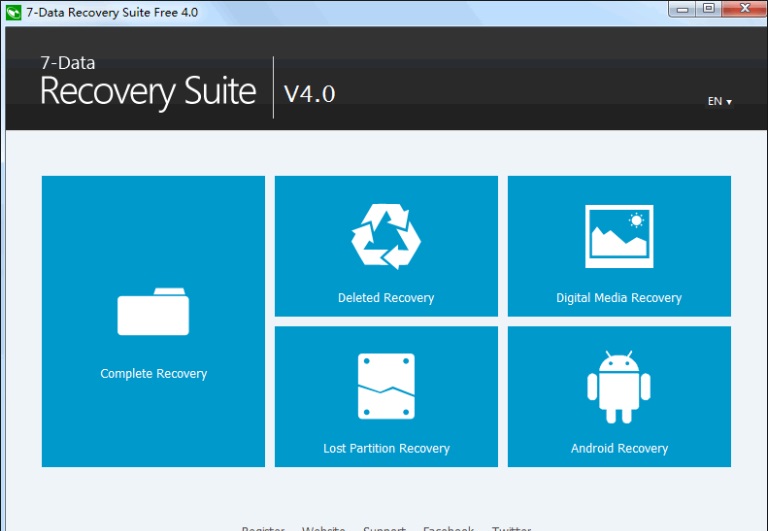The image size is (768, 531).
Task: Follow the Register link at bottom
Action: (263, 528)
